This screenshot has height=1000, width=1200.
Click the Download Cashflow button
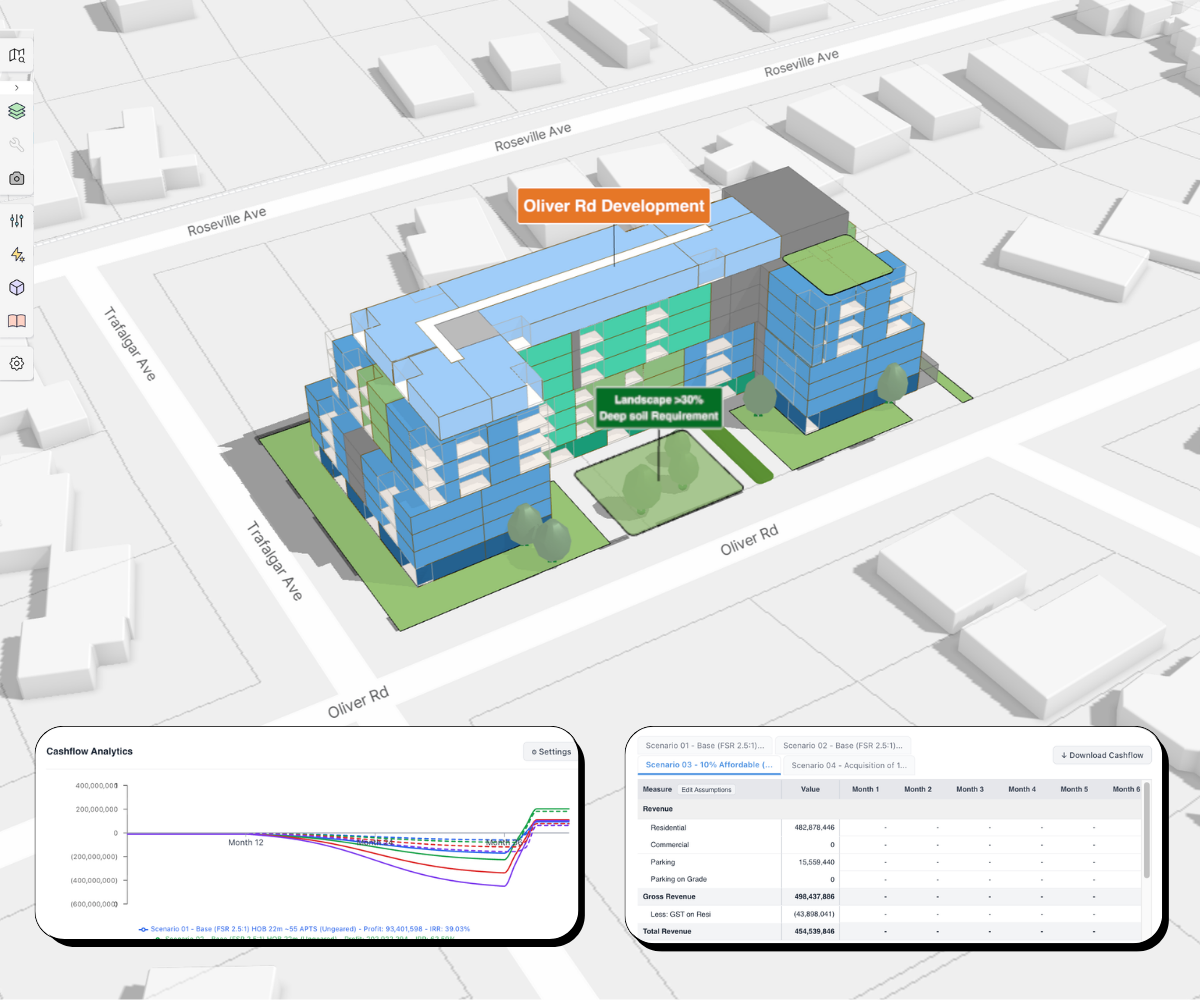[1102, 755]
